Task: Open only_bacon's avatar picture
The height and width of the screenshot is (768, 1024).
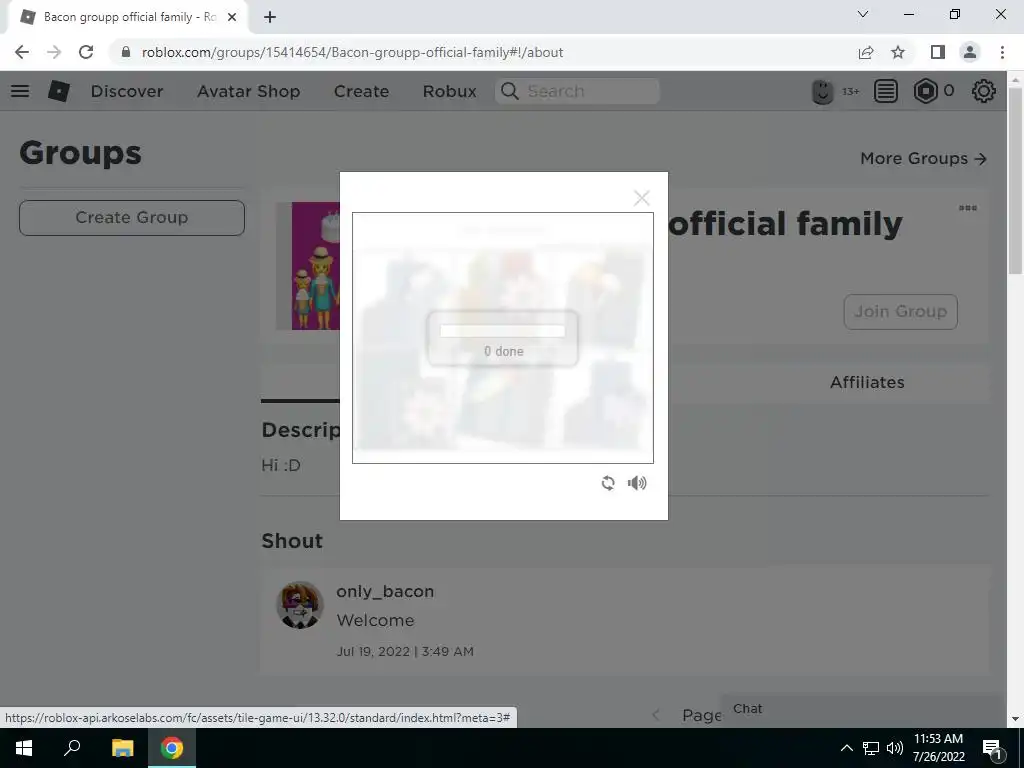Action: click(x=300, y=605)
